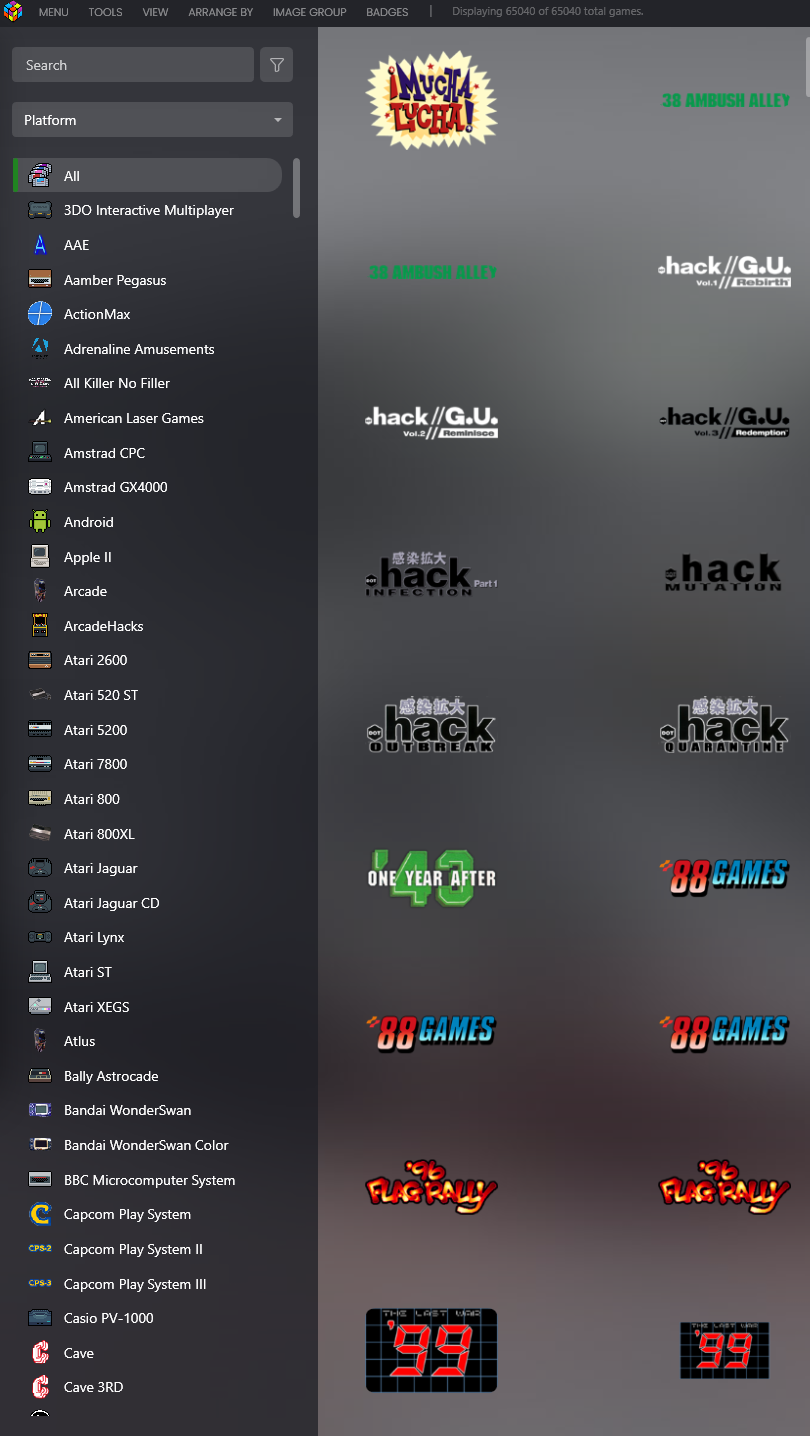Image resolution: width=810 pixels, height=1436 pixels.
Task: Pick the Arcade cabinet icon
Action: click(40, 591)
